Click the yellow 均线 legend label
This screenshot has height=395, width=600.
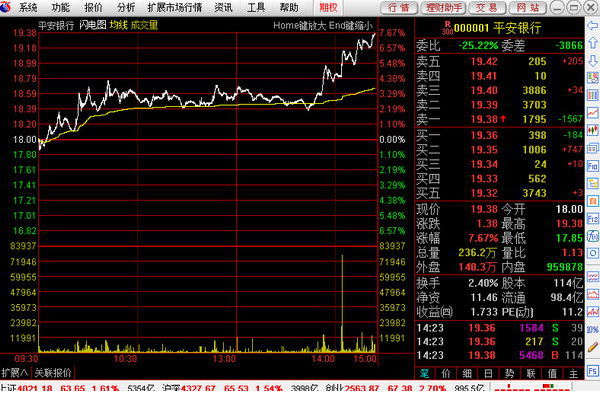[x=118, y=25]
